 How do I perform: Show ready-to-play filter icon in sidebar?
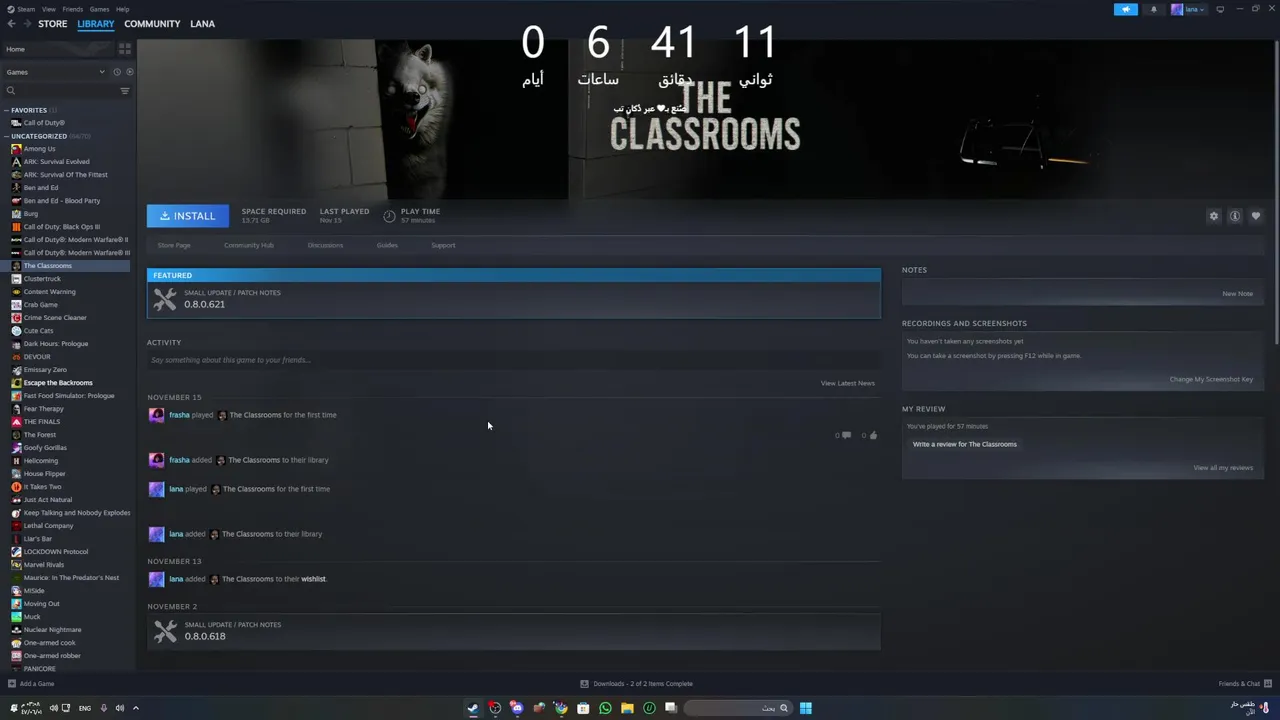129,72
